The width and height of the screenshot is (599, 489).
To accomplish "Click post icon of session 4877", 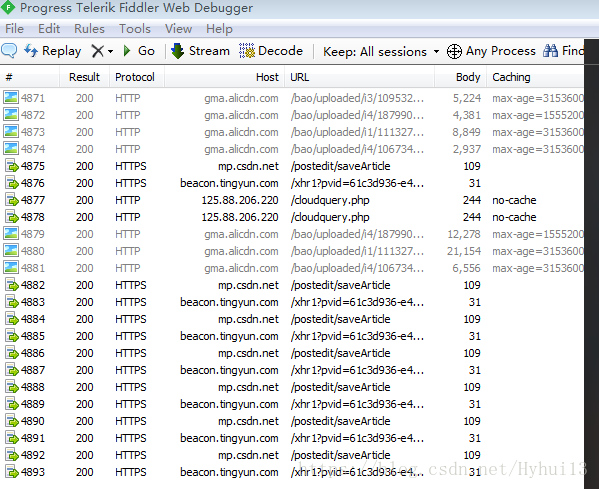I will click(12, 200).
